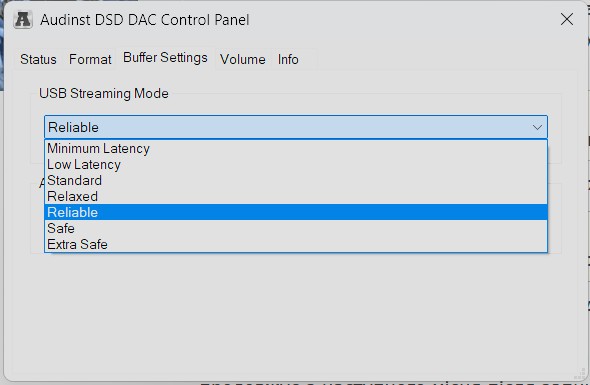Select the highlighted Reliable list entry
This screenshot has height=385, width=590.
(296, 212)
